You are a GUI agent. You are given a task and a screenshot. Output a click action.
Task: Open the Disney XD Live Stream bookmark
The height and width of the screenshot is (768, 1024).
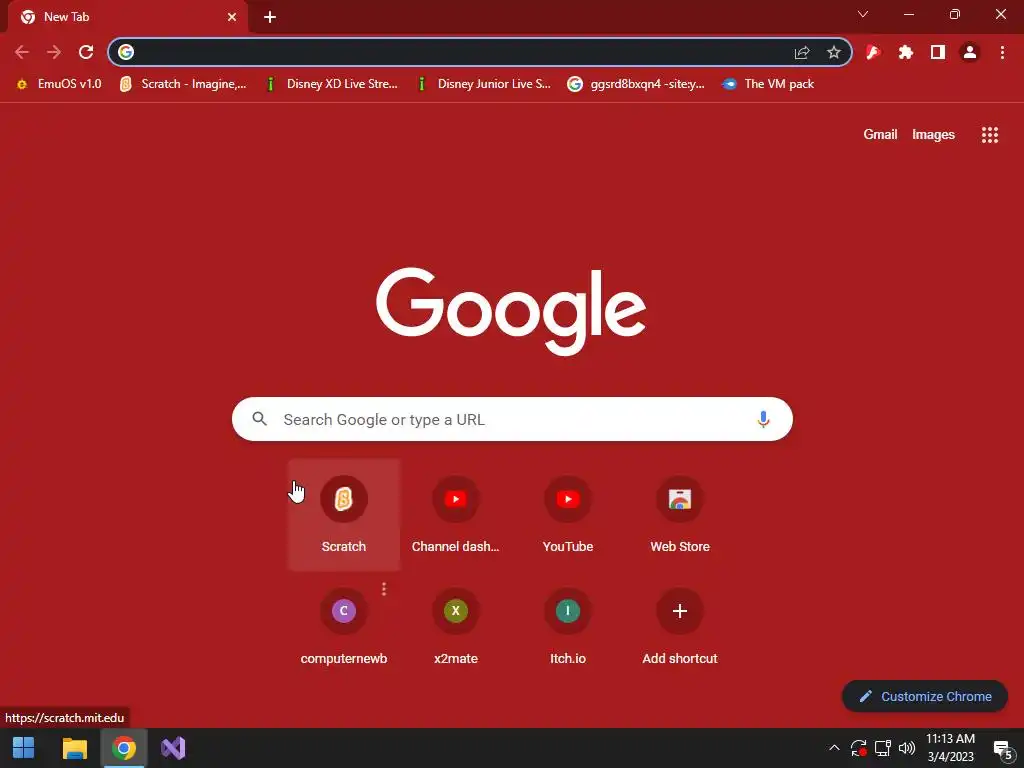(332, 84)
